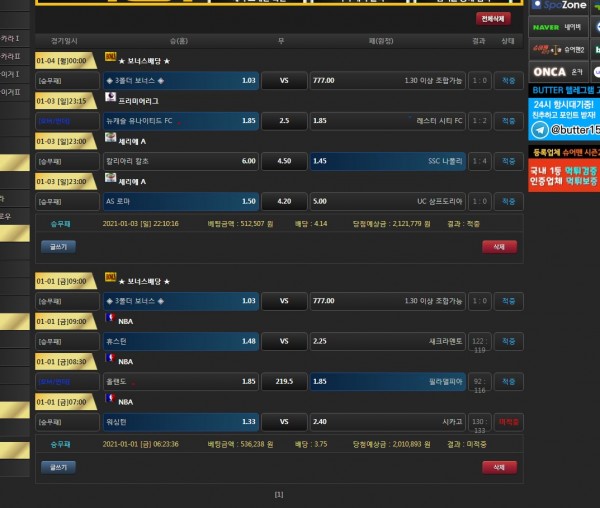This screenshot has width=600, height=508.
Task: Click the 적중 status on the 레스터 시티 row
Action: pos(509,120)
